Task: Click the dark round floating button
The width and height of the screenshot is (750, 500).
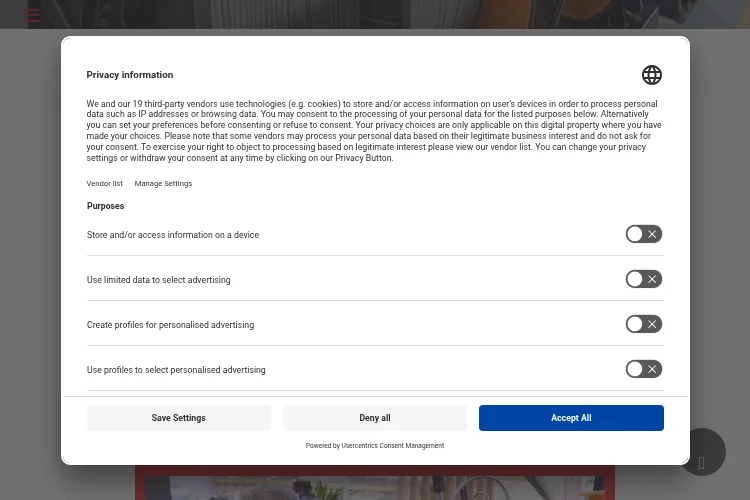Action: (702, 452)
